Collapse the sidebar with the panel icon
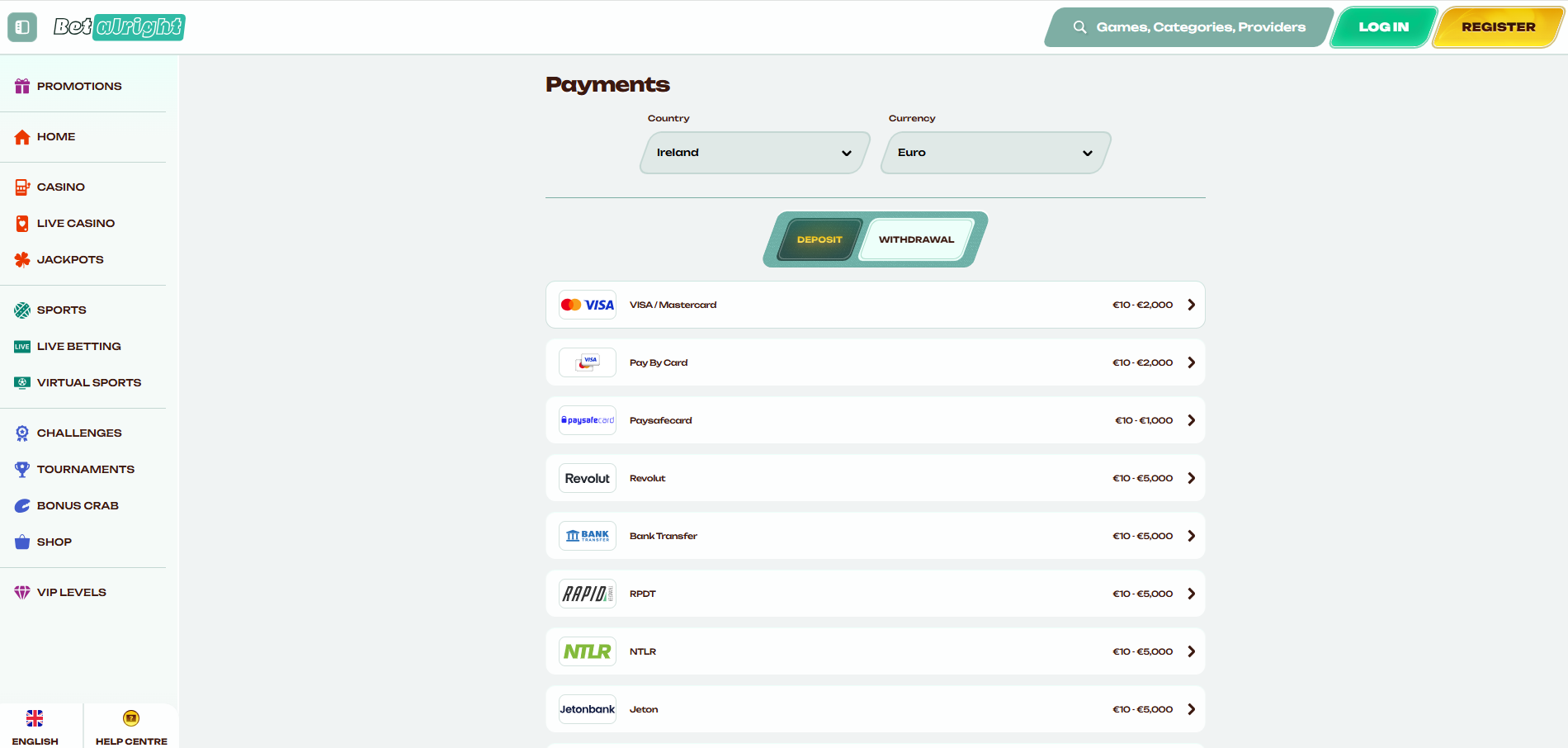 (22, 27)
